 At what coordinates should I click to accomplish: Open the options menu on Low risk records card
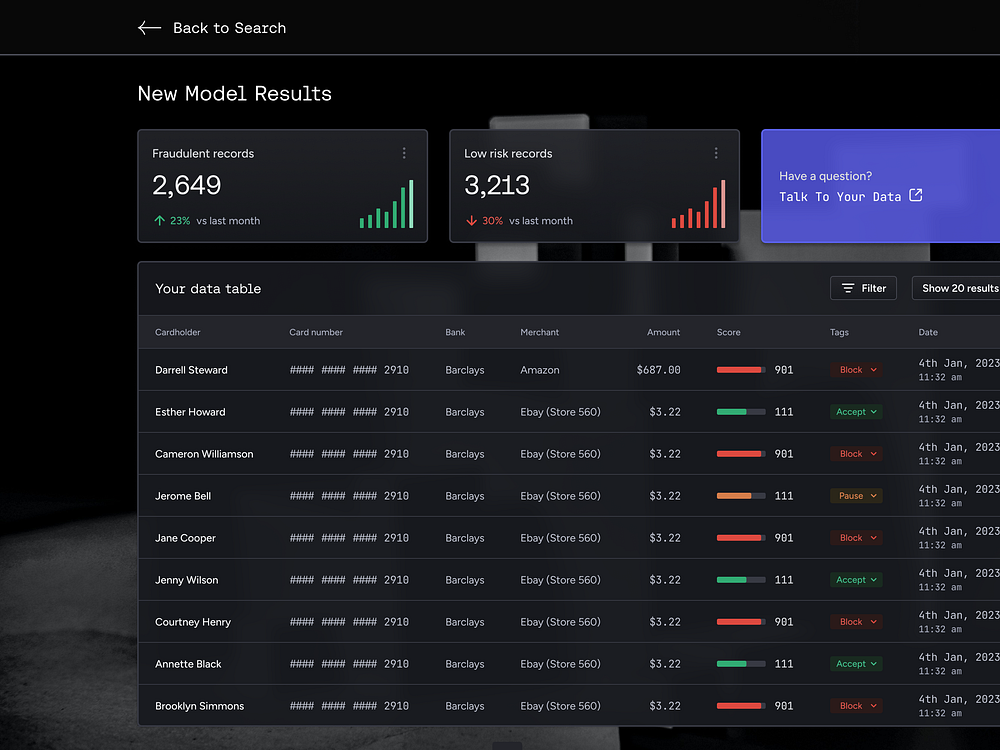(716, 153)
